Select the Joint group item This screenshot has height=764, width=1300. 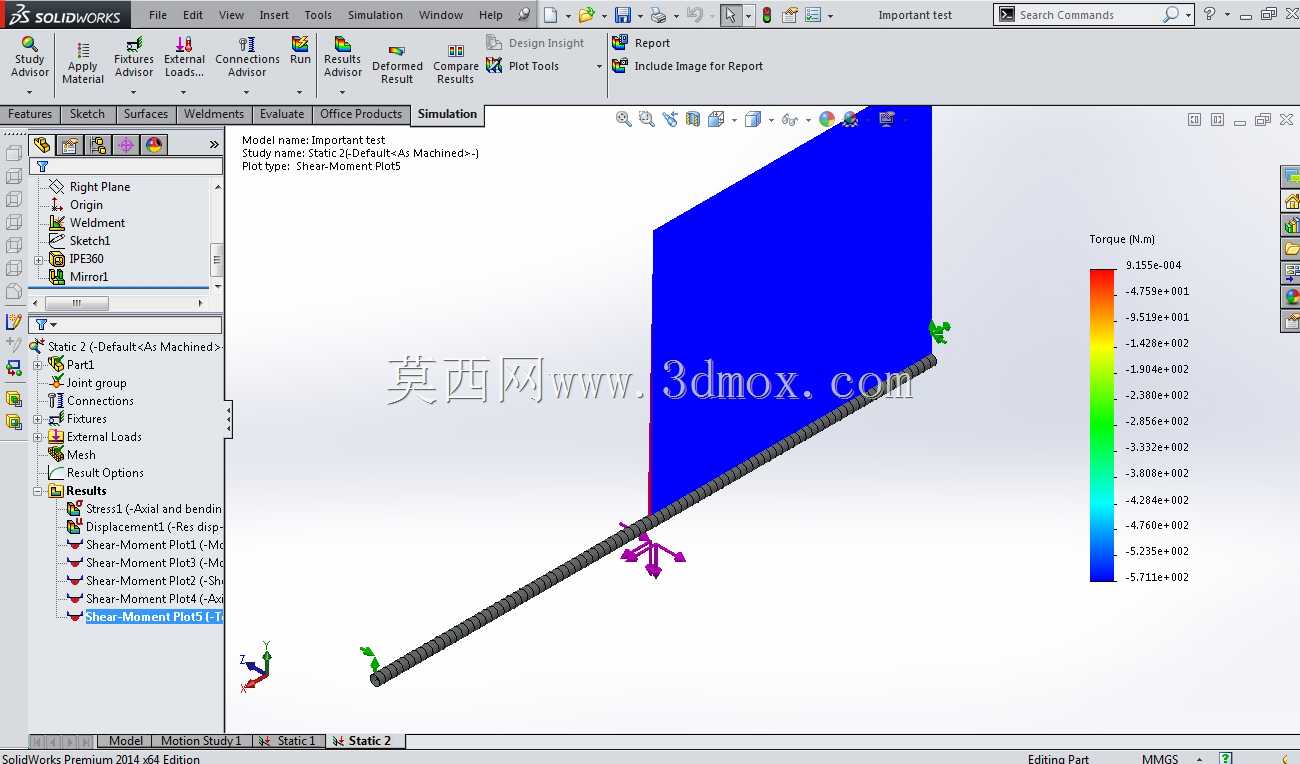tap(88, 383)
